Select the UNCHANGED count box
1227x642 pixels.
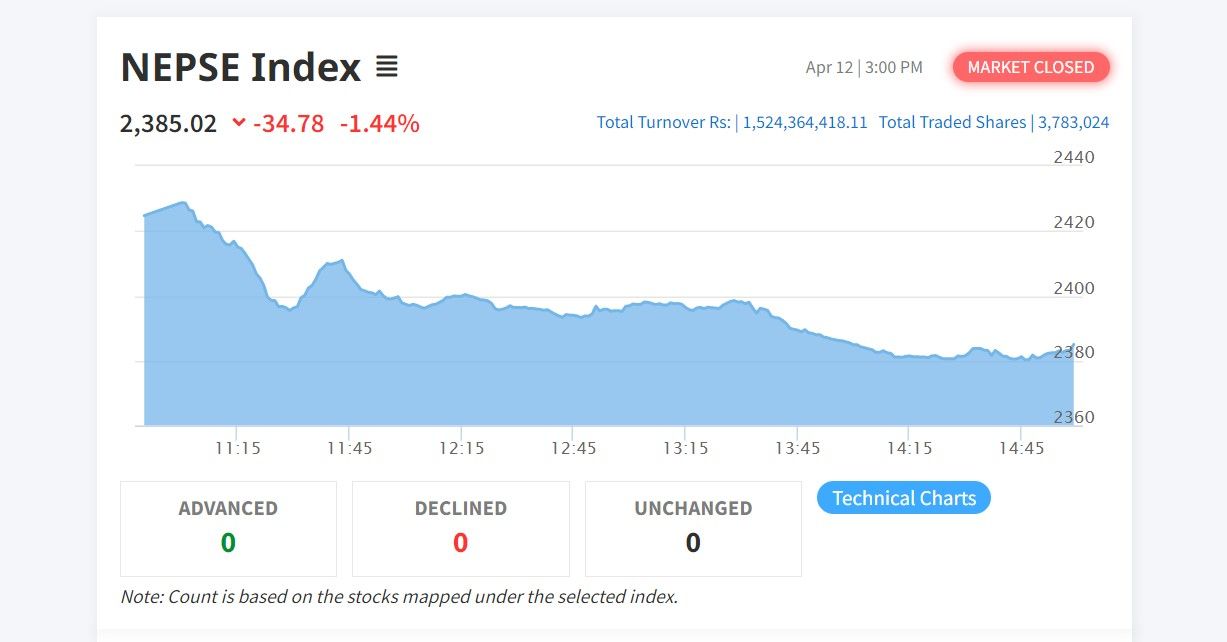(693, 528)
